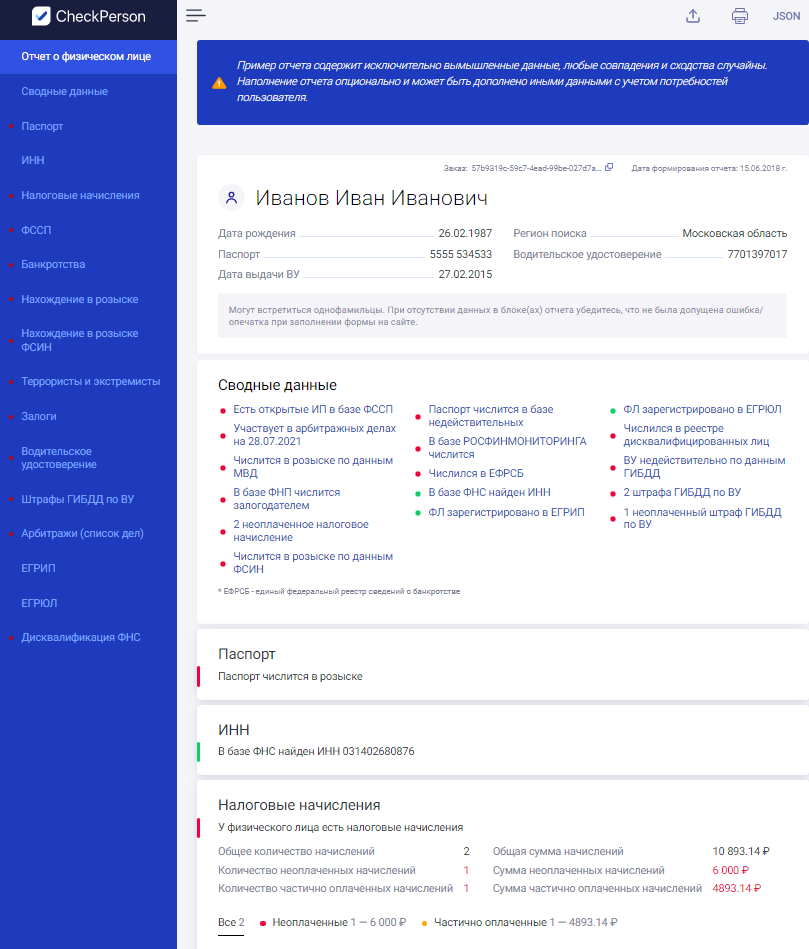Click region value 'Московская область'

735,233
